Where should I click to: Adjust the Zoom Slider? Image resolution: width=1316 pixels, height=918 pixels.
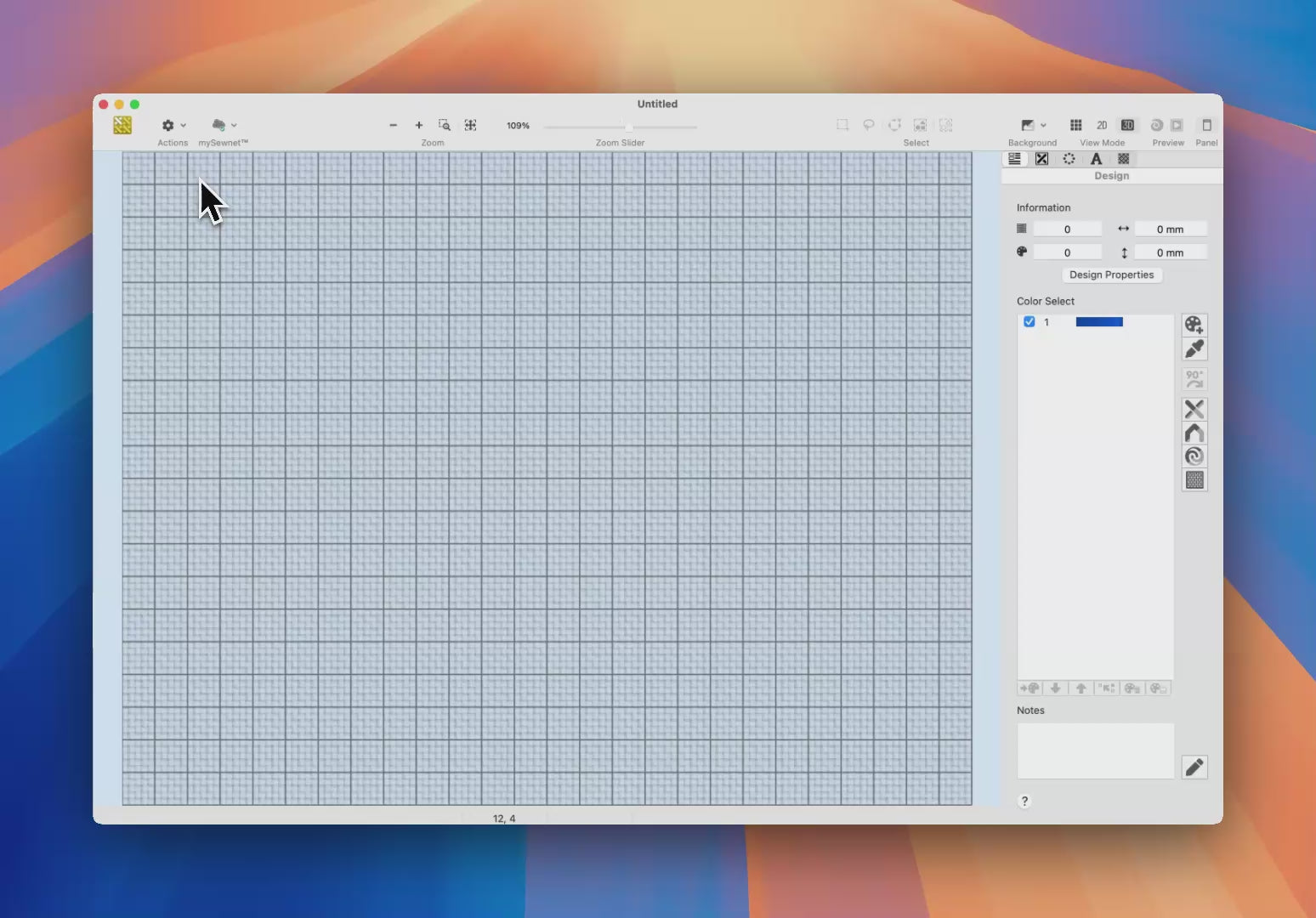(621, 127)
